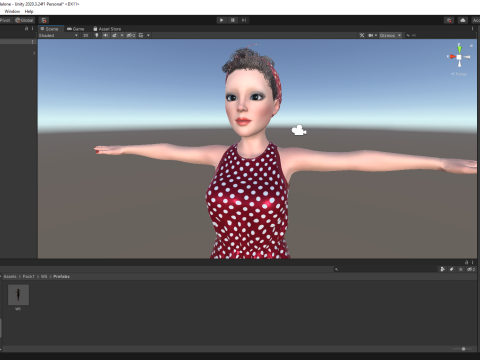This screenshot has height=360, width=480.
Task: Lock the Project panel padlock
Action: tap(466, 262)
